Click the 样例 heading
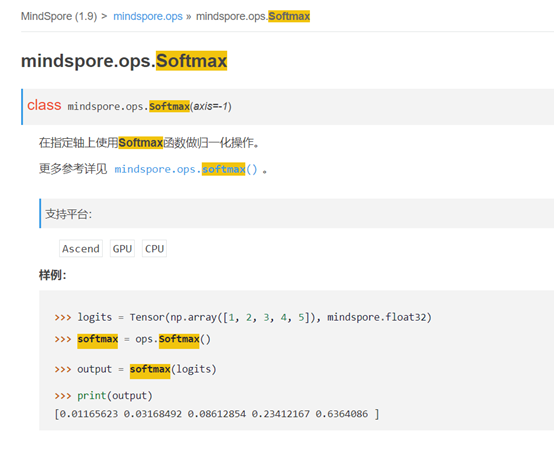Screen dimensions: 554x460 [x=53, y=275]
